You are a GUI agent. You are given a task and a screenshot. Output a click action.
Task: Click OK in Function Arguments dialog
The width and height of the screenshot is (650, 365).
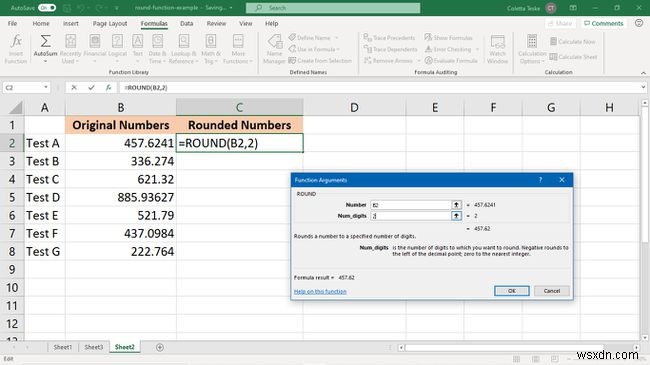point(512,291)
